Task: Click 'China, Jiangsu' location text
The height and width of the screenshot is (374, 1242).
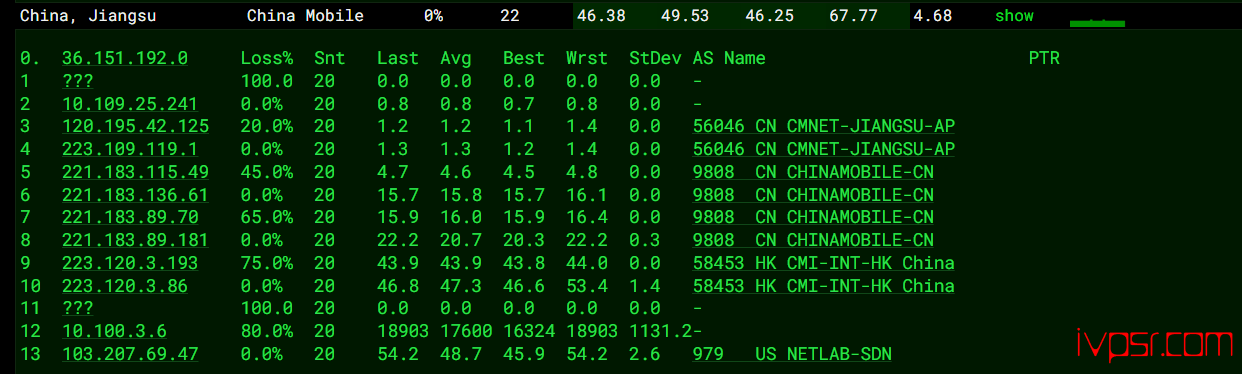Action: [x=88, y=16]
